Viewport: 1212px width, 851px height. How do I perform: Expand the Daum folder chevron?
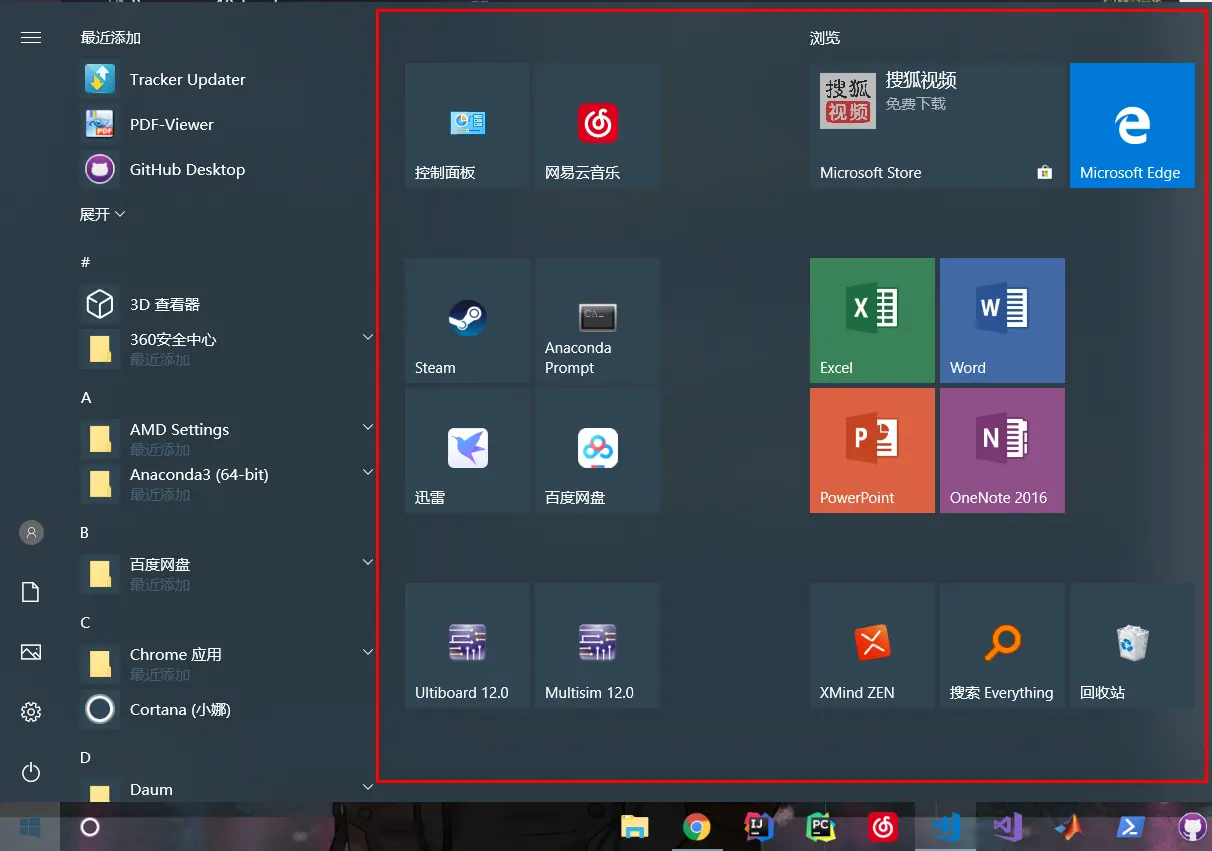pos(367,788)
